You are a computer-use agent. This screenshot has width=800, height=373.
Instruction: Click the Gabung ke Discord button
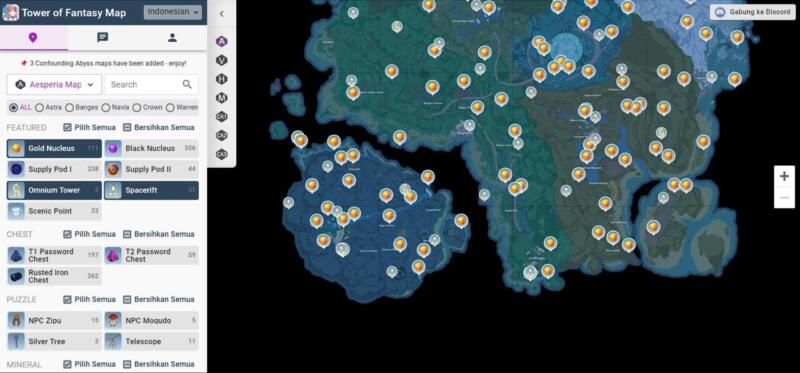(x=753, y=12)
